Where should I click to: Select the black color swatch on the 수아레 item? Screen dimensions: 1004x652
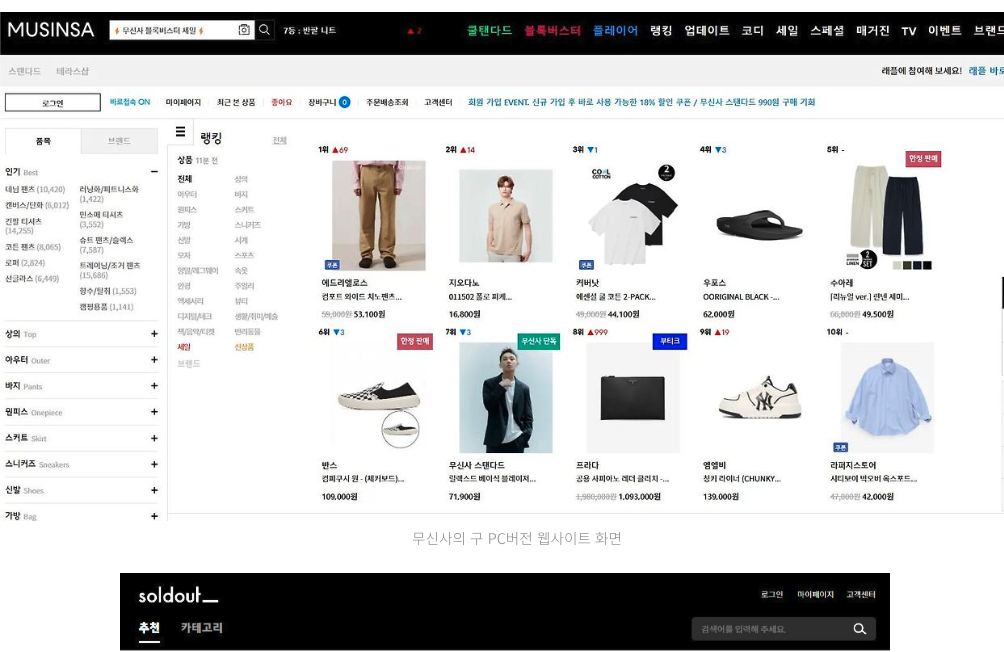click(927, 265)
